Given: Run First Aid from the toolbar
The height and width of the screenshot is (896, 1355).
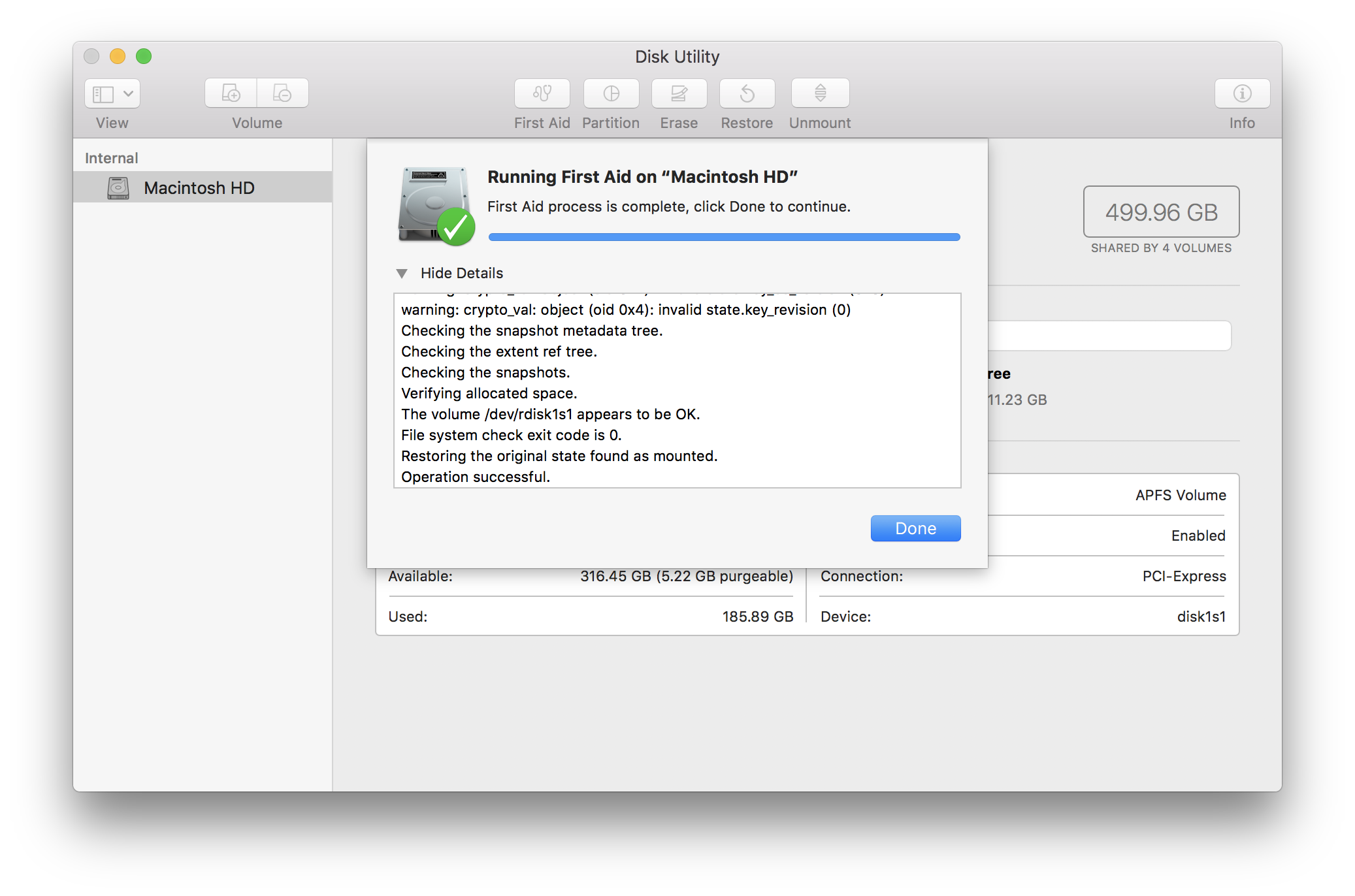Looking at the screenshot, I should (x=542, y=94).
